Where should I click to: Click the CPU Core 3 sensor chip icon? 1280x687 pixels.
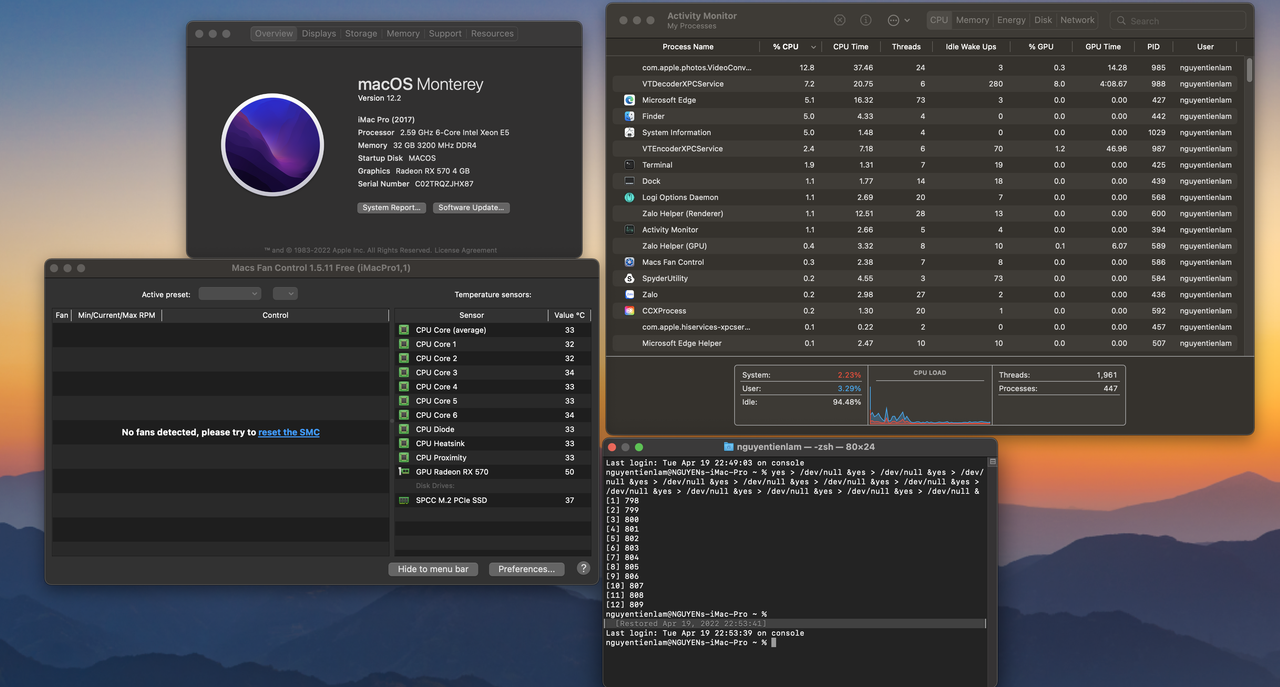(x=404, y=372)
